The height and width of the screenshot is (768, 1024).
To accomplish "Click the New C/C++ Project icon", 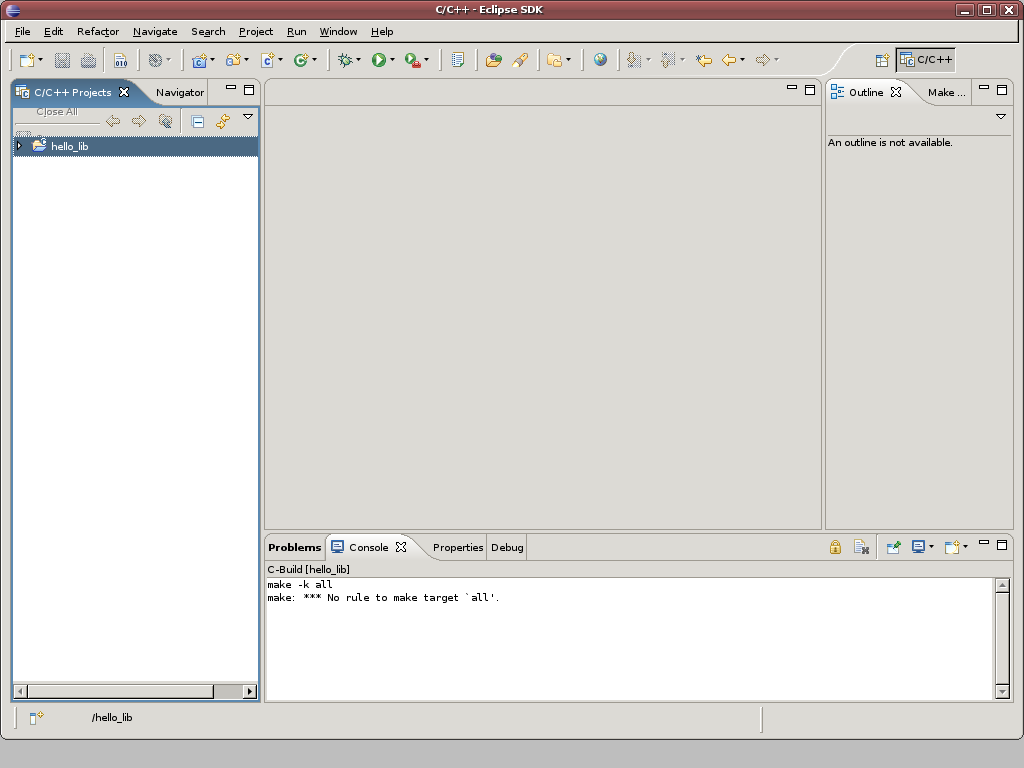I will click(x=199, y=60).
